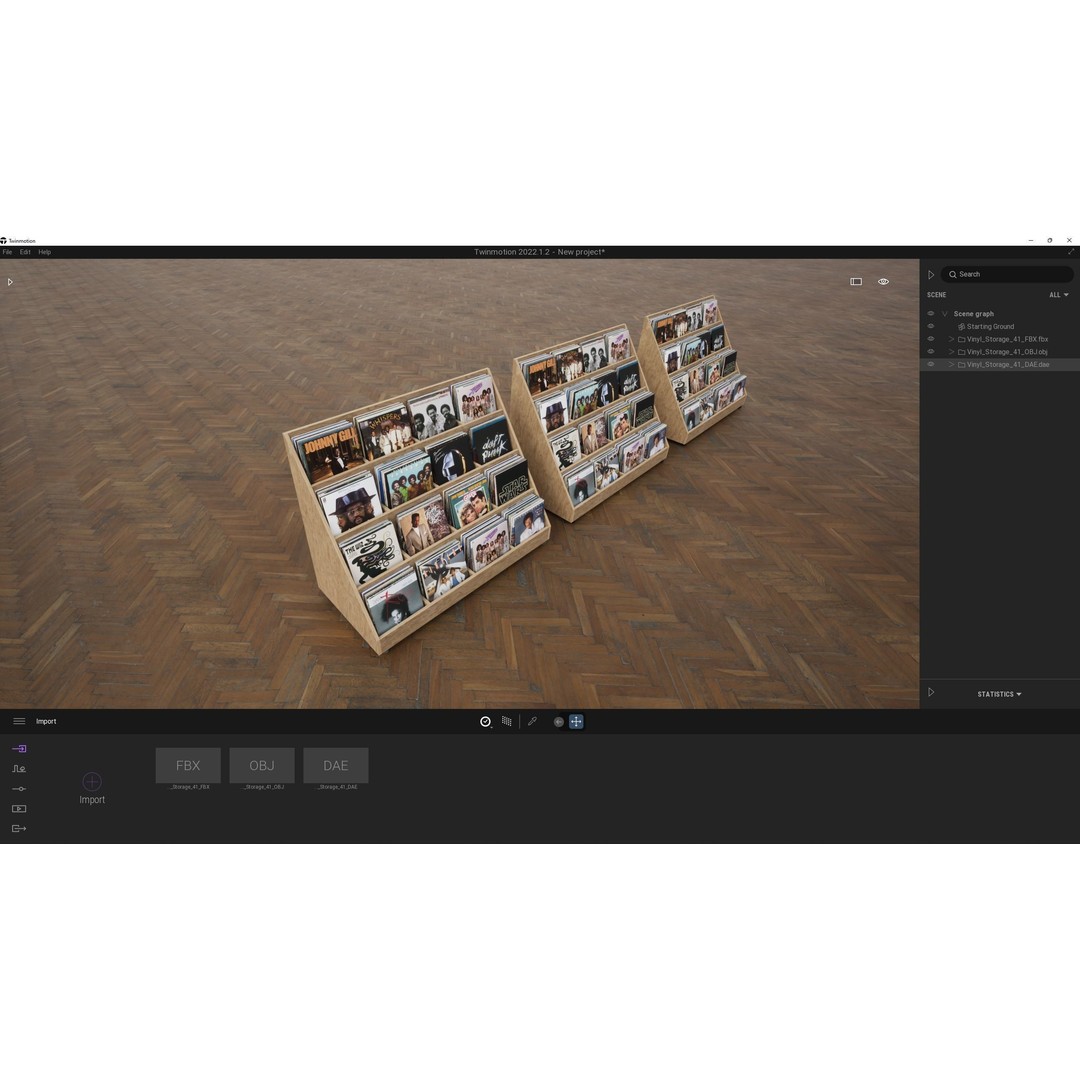Select the Move gizmo tool
The image size is (1080, 1080).
coord(577,721)
